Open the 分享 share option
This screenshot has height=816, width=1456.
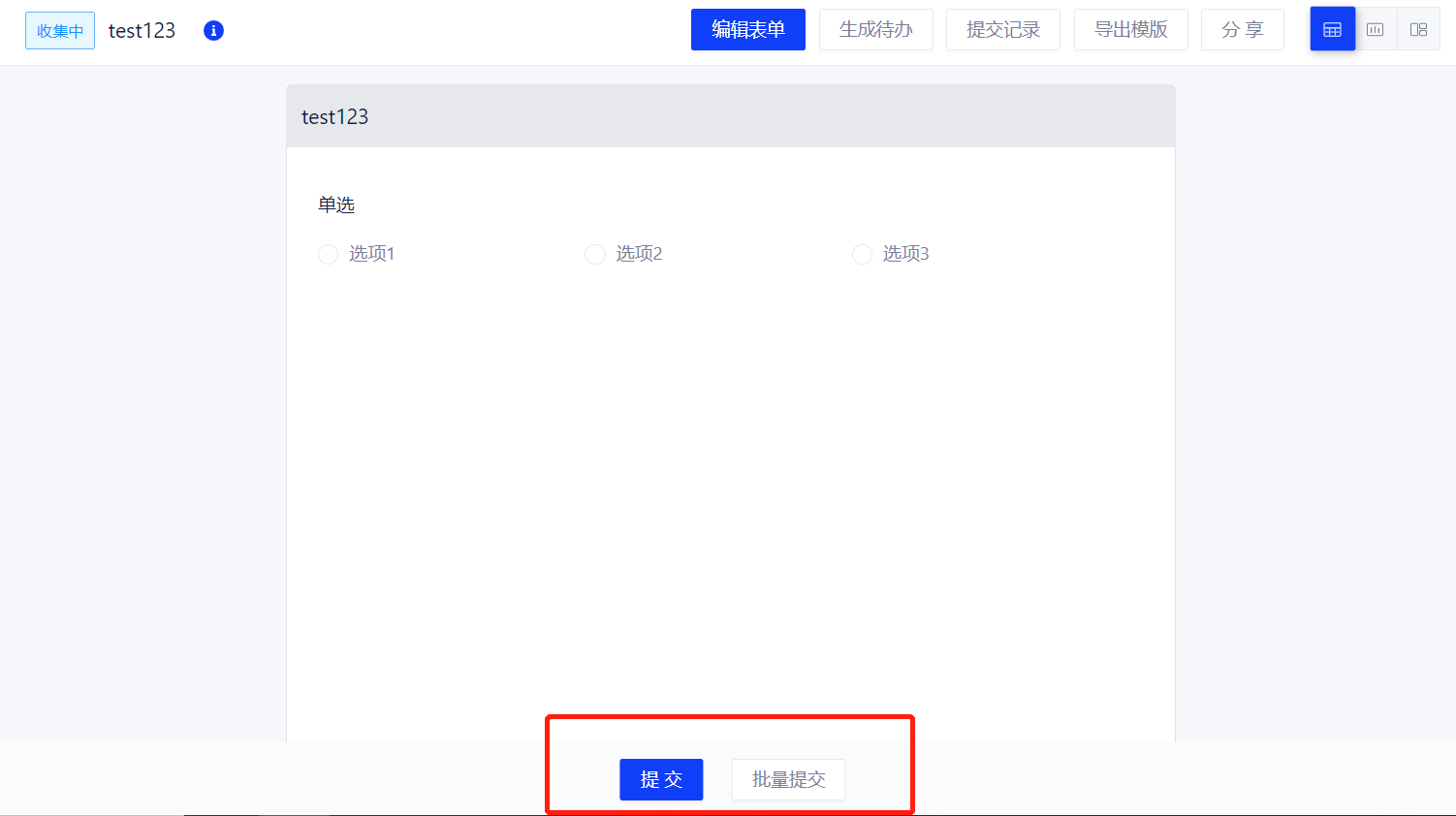point(1242,30)
